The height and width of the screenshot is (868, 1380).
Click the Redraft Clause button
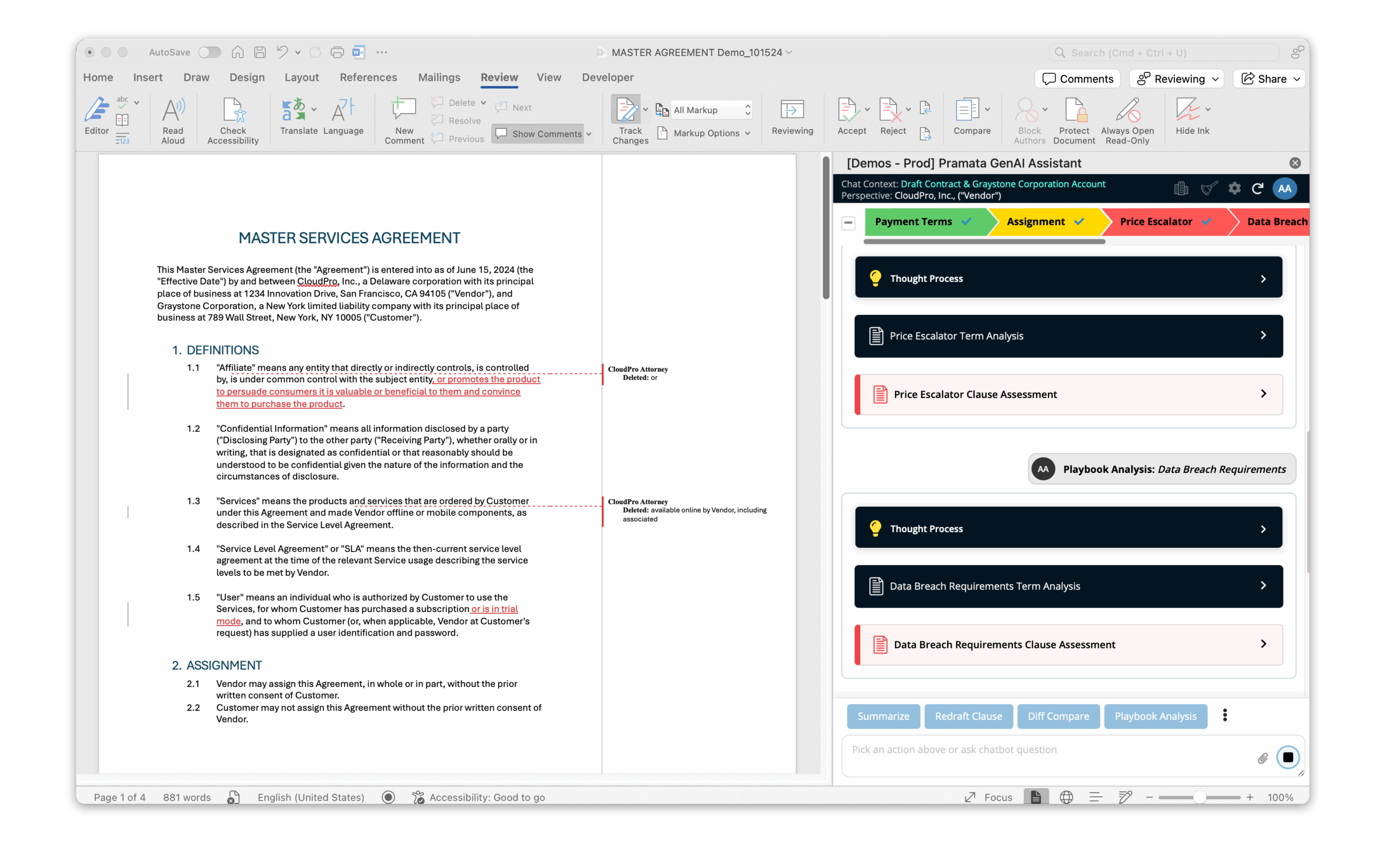[x=968, y=716]
